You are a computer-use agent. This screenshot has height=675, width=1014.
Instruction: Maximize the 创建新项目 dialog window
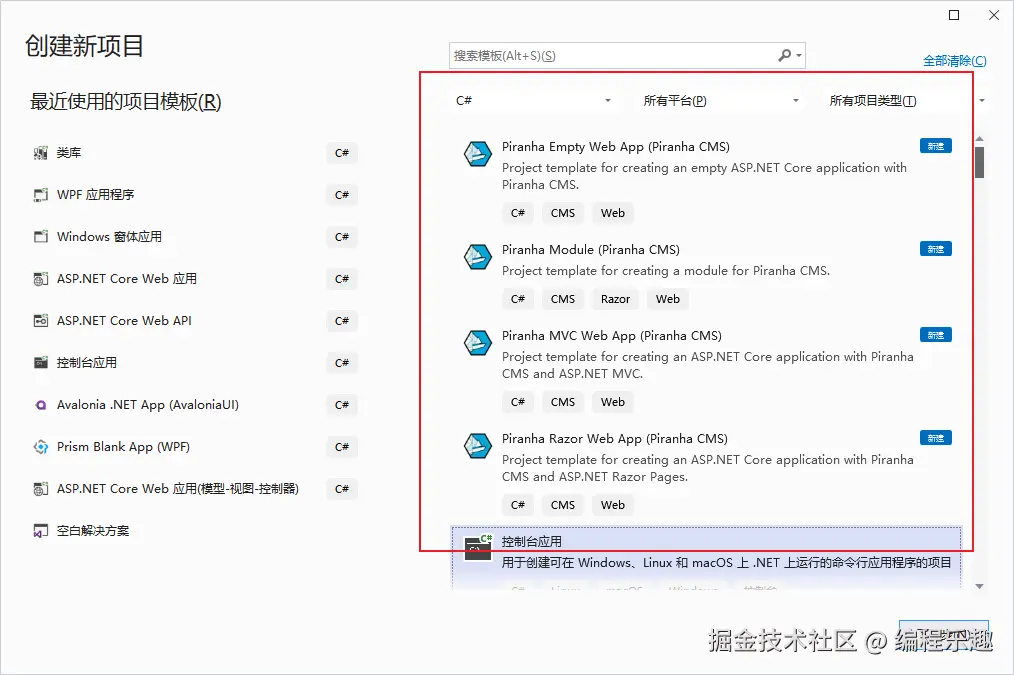[x=954, y=15]
